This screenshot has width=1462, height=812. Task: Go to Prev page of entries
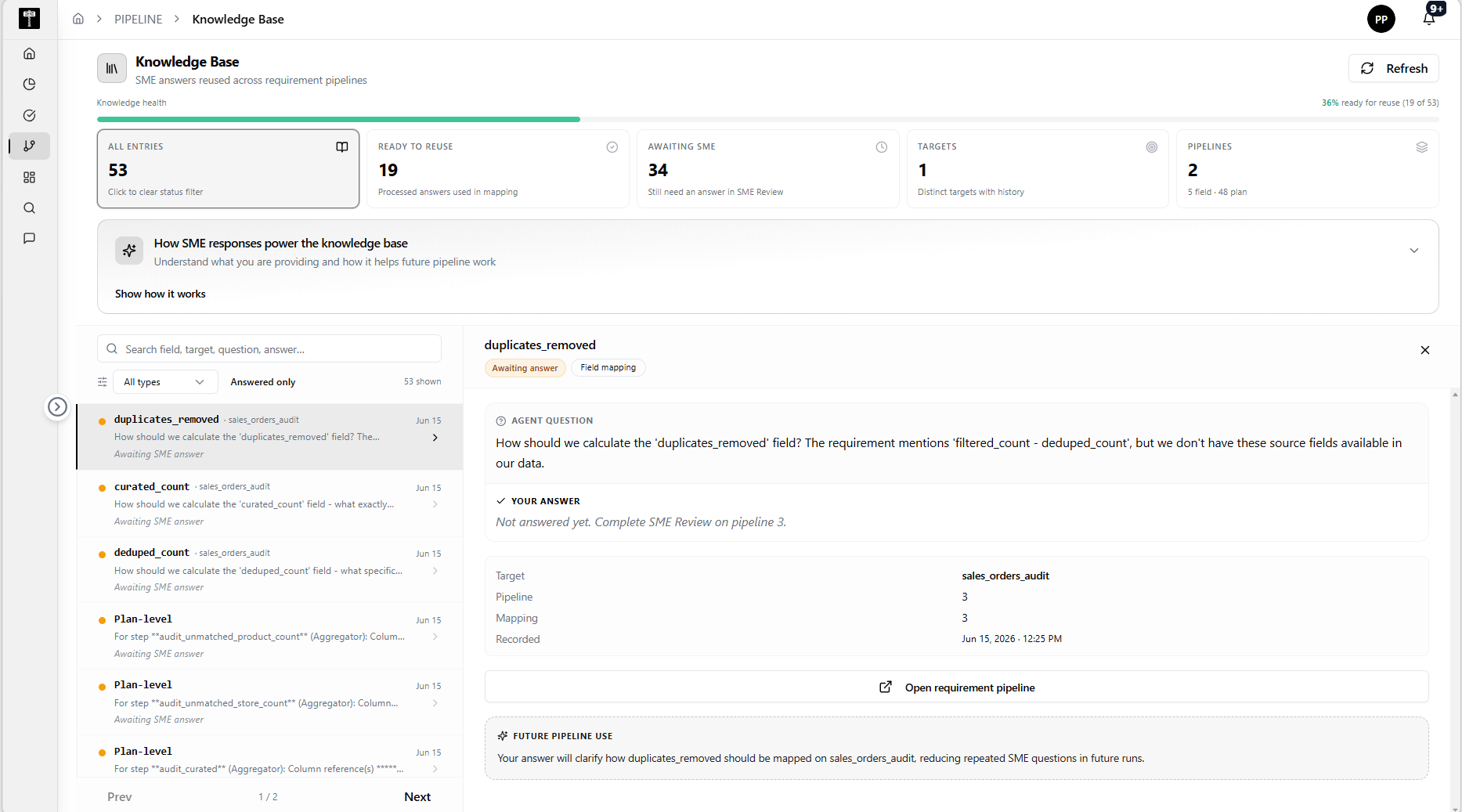[120, 796]
